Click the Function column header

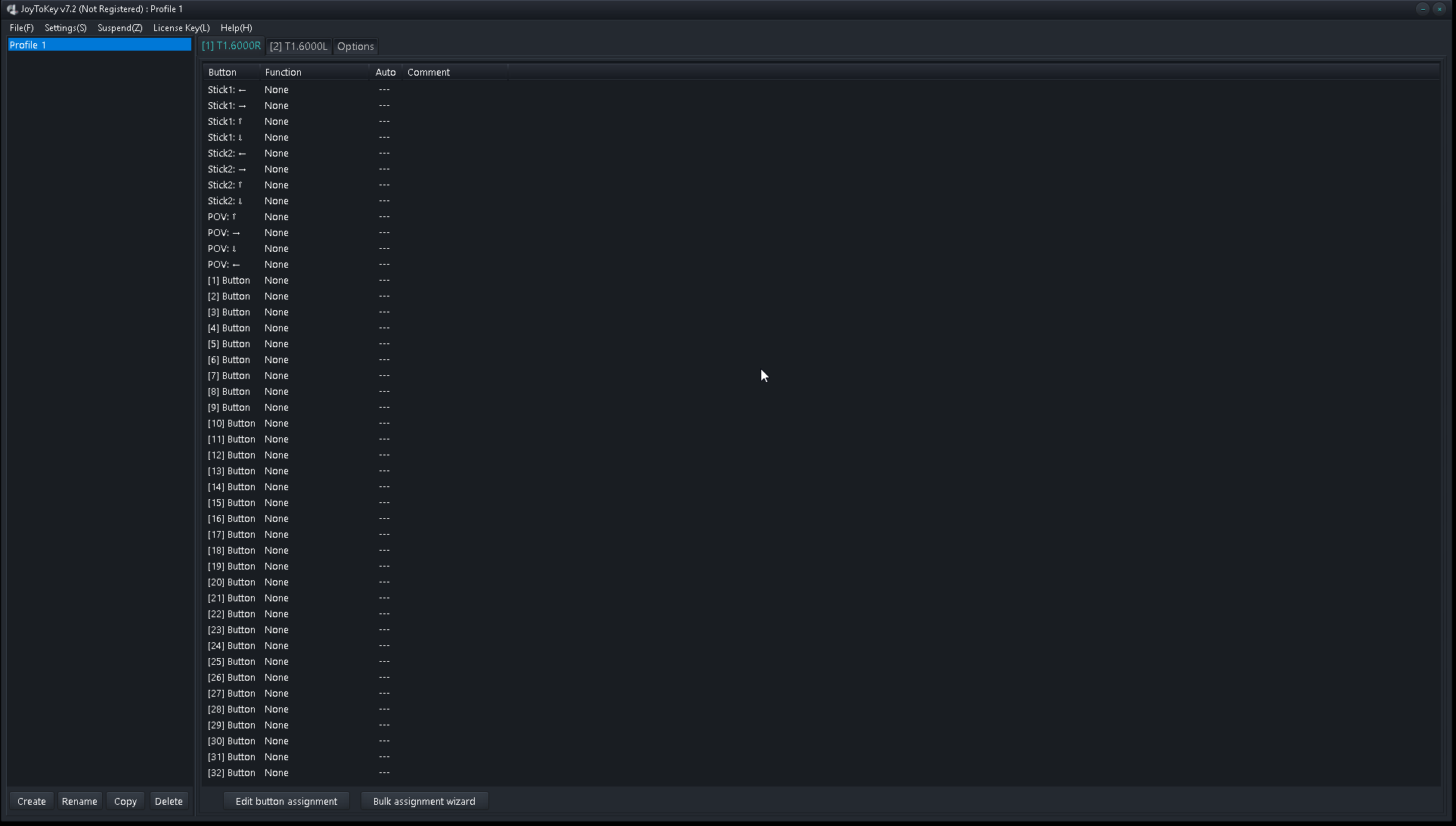tap(283, 72)
